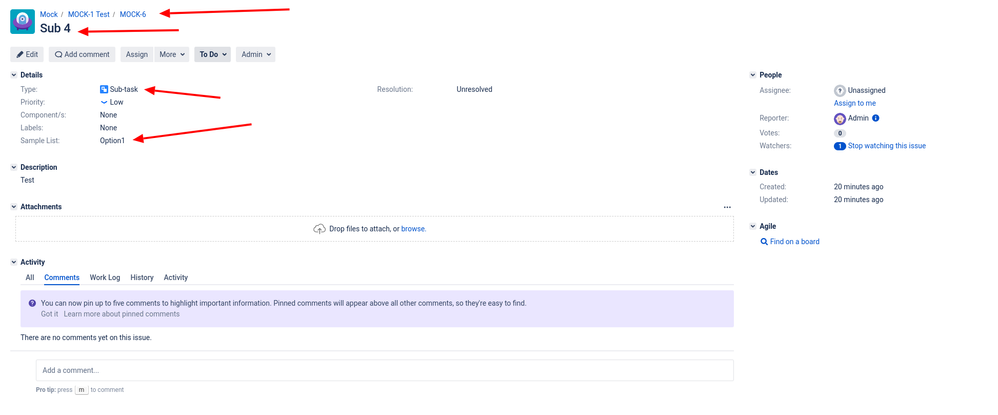Click the watchers count badge
This screenshot has height=415, width=998.
840,146
